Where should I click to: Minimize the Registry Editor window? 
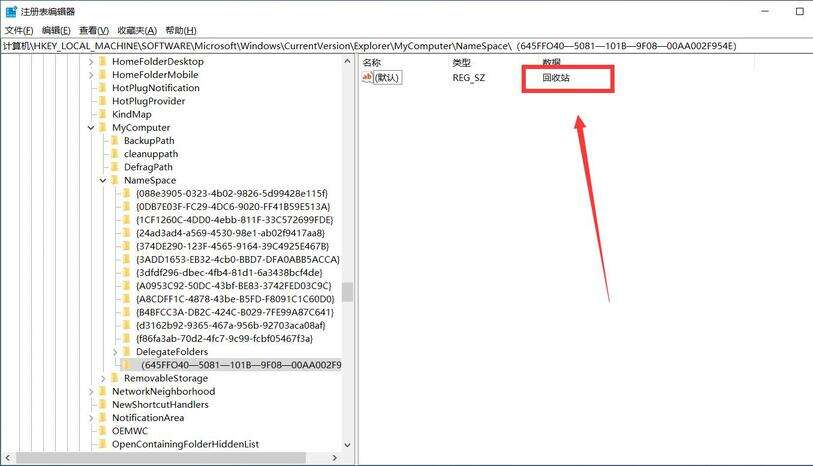pyautogui.click(x=766, y=11)
